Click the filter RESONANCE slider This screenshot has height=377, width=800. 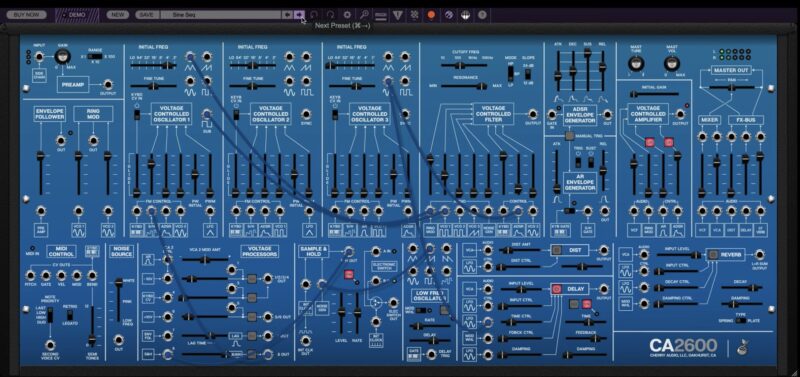(464, 86)
